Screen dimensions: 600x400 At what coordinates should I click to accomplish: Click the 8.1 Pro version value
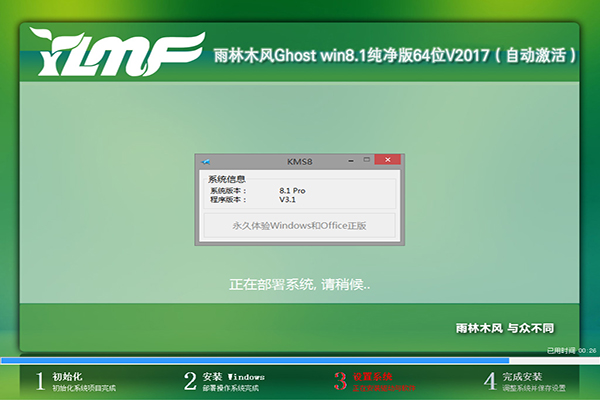[x=292, y=191]
